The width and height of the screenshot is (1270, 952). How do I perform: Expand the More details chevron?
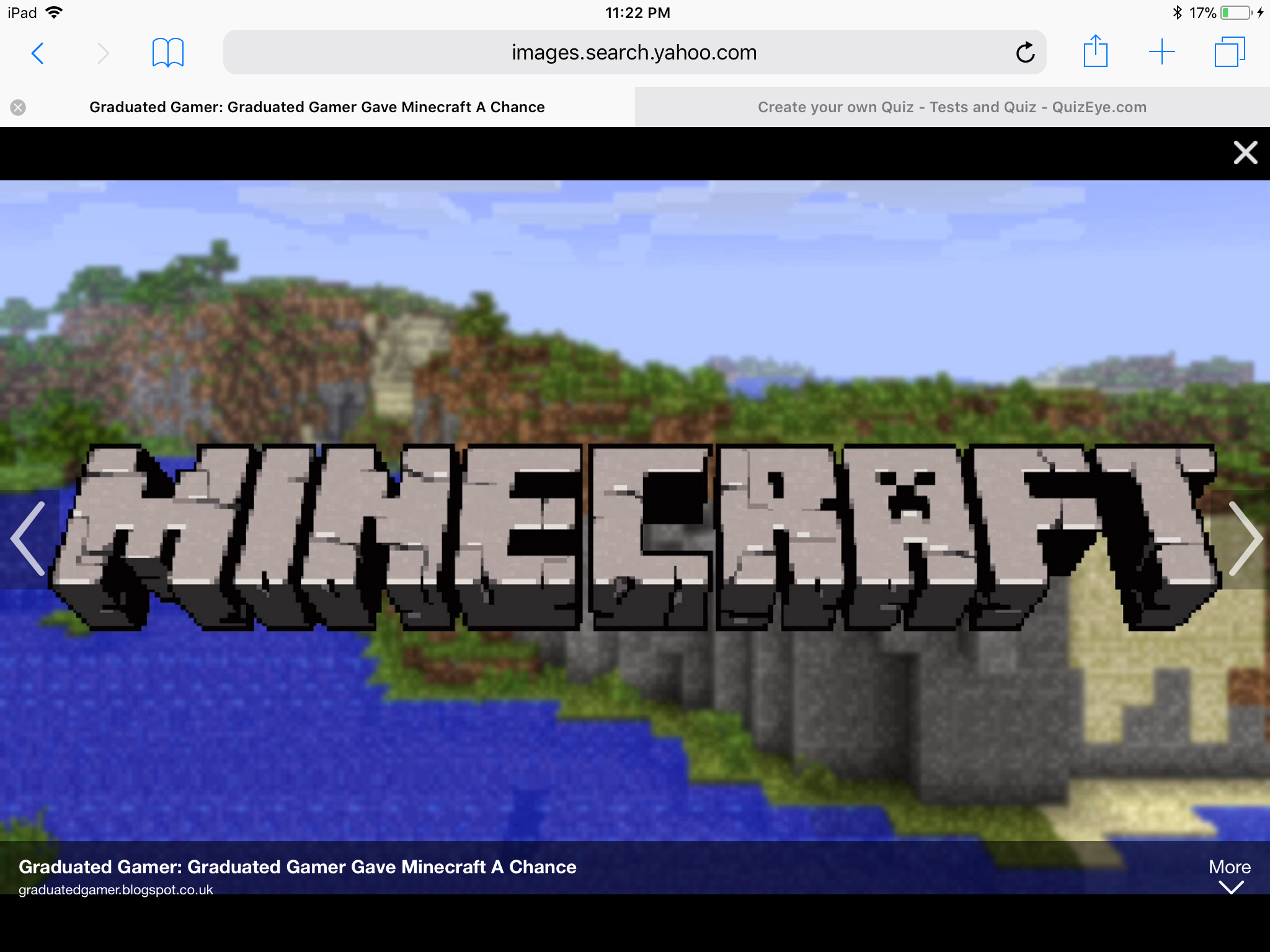[x=1230, y=875]
